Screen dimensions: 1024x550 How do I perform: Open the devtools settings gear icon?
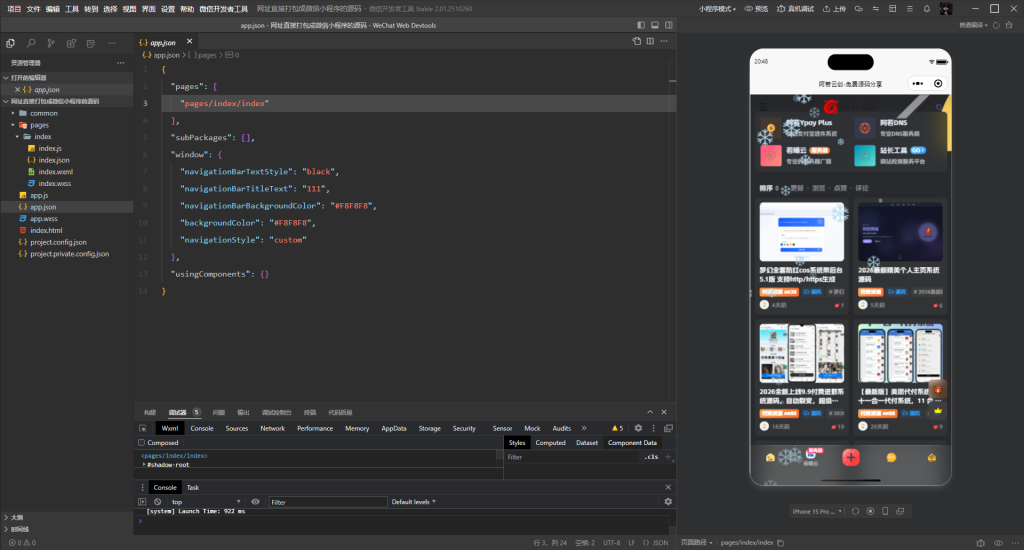click(638, 428)
